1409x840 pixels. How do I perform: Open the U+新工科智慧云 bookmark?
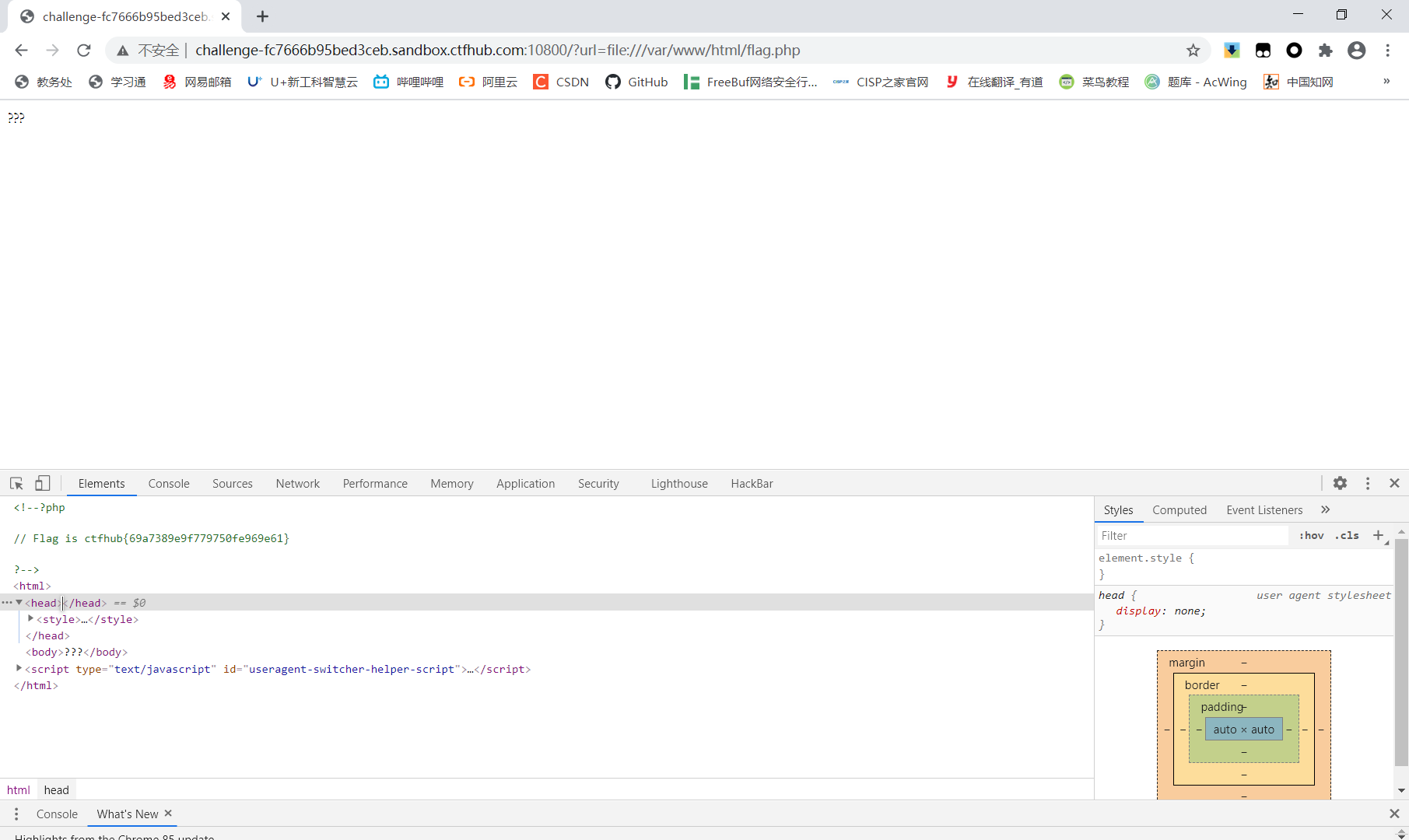click(x=303, y=82)
